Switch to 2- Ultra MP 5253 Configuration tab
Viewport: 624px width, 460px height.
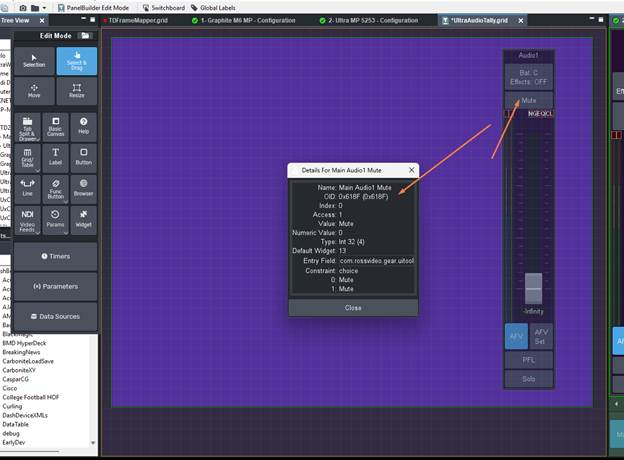[x=369, y=20]
